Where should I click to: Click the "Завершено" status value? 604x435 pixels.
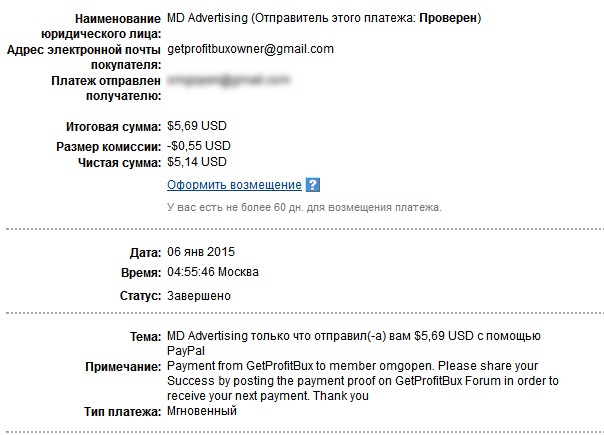pyautogui.click(x=198, y=295)
